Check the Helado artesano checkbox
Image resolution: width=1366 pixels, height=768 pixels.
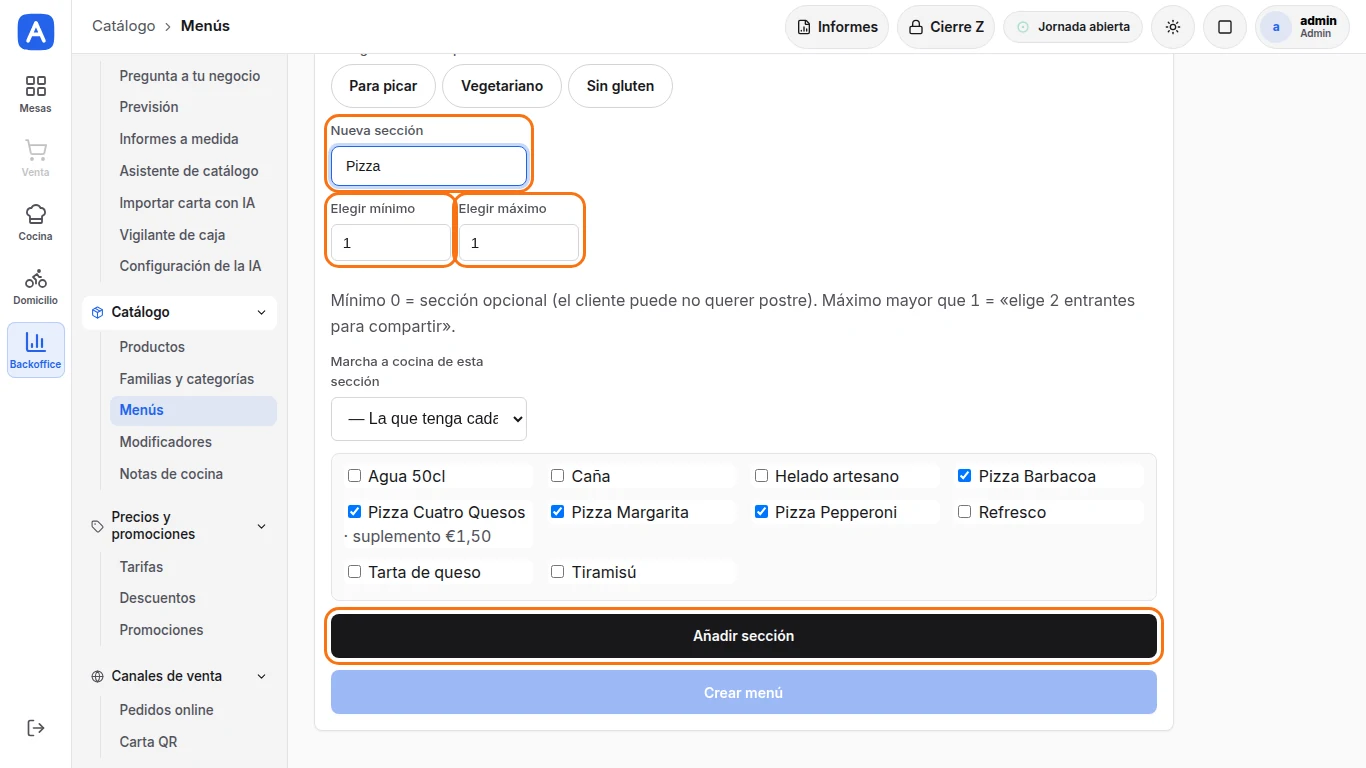click(x=761, y=476)
